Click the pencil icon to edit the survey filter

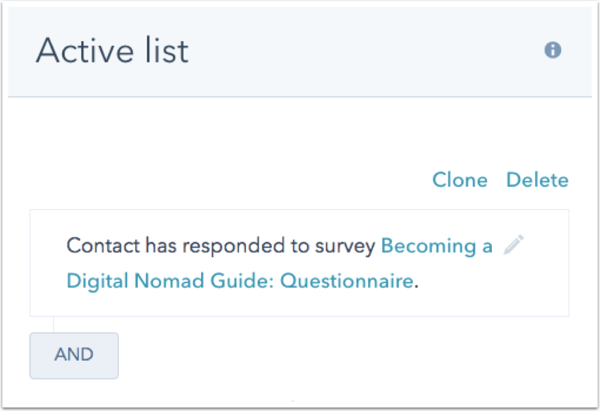point(514,246)
